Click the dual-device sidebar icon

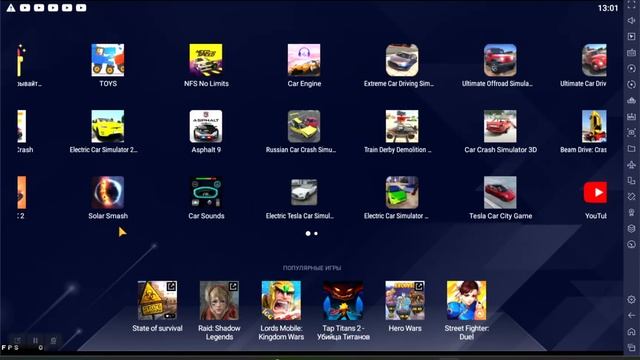click(x=631, y=180)
